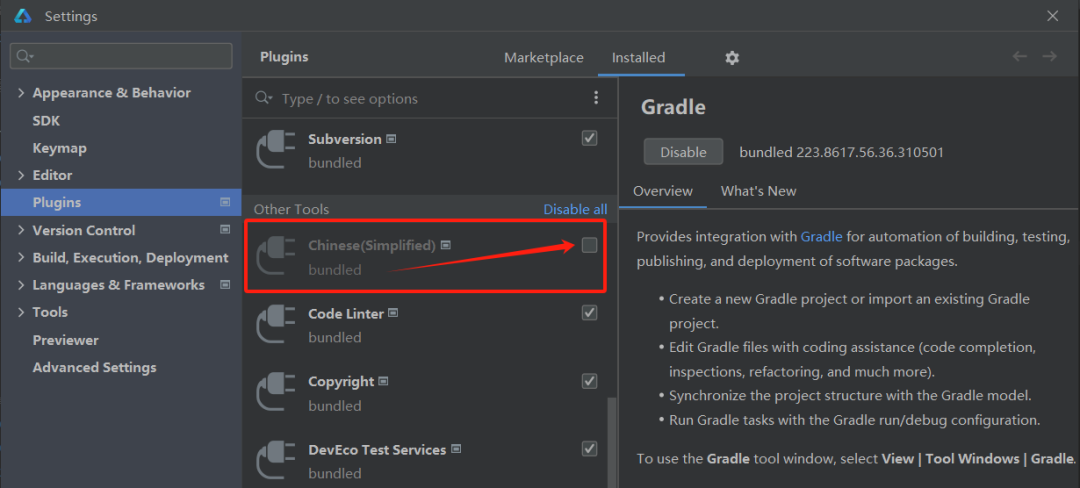Click the bundled badge next to Code Linter

point(393,313)
